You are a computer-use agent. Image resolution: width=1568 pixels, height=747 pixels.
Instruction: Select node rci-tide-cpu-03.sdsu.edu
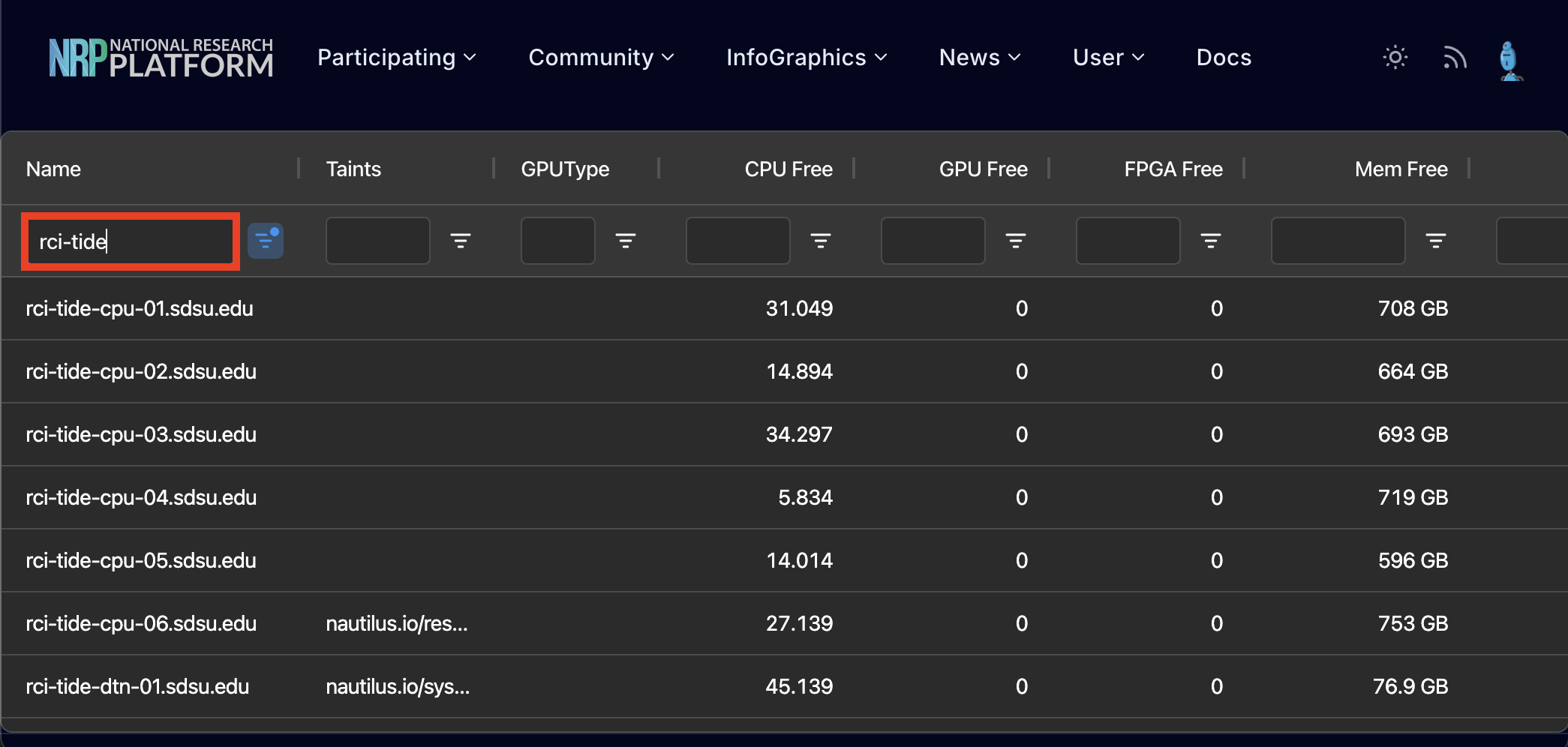click(141, 433)
